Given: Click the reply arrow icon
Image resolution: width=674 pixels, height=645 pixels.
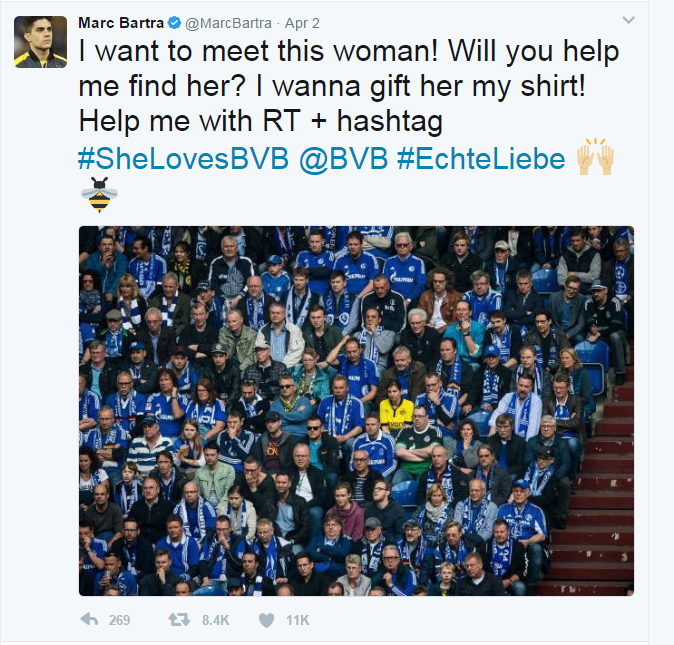Looking at the screenshot, I should pos(90,620).
